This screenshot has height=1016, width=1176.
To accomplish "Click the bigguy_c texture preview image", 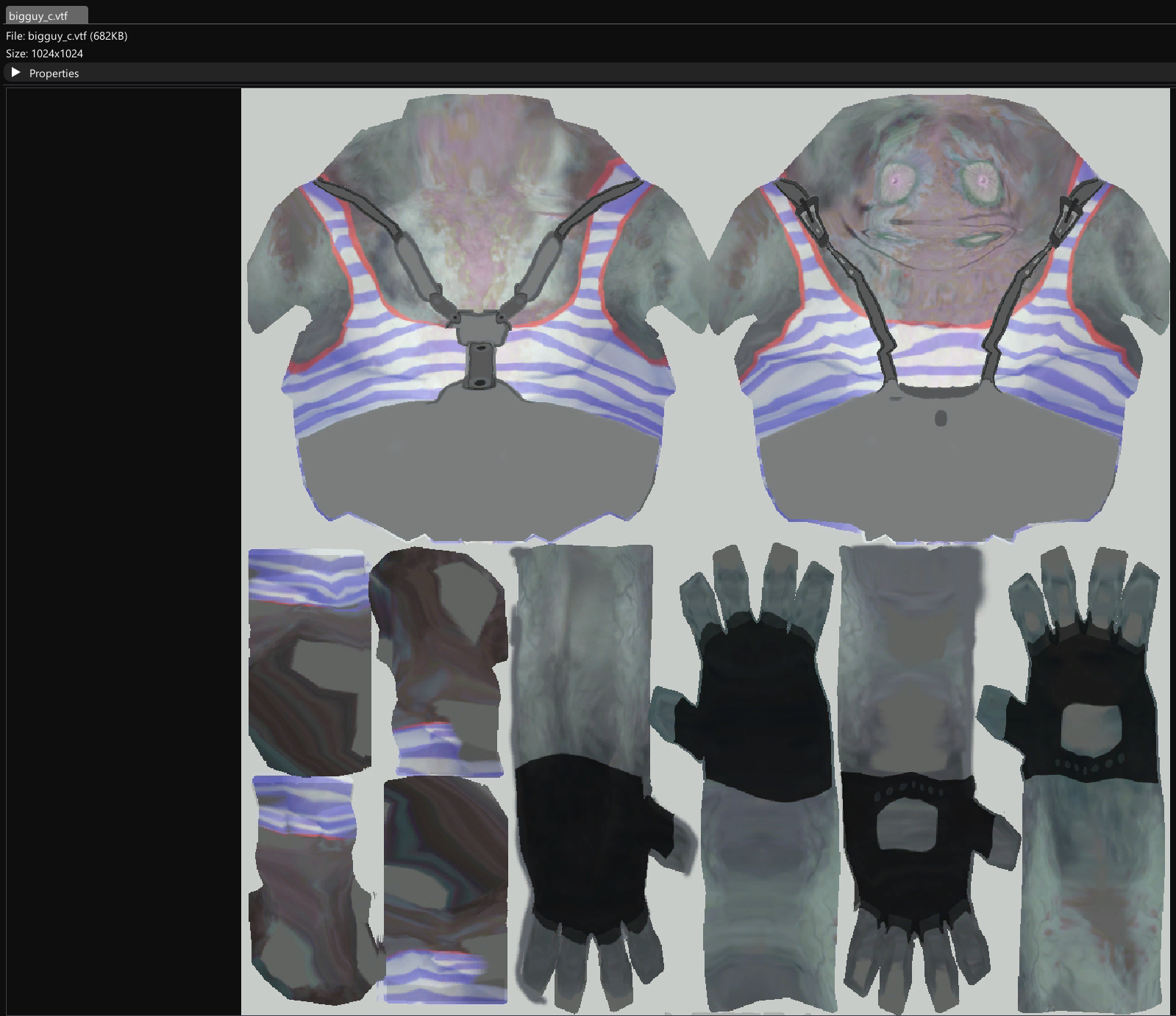I will pos(705,551).
